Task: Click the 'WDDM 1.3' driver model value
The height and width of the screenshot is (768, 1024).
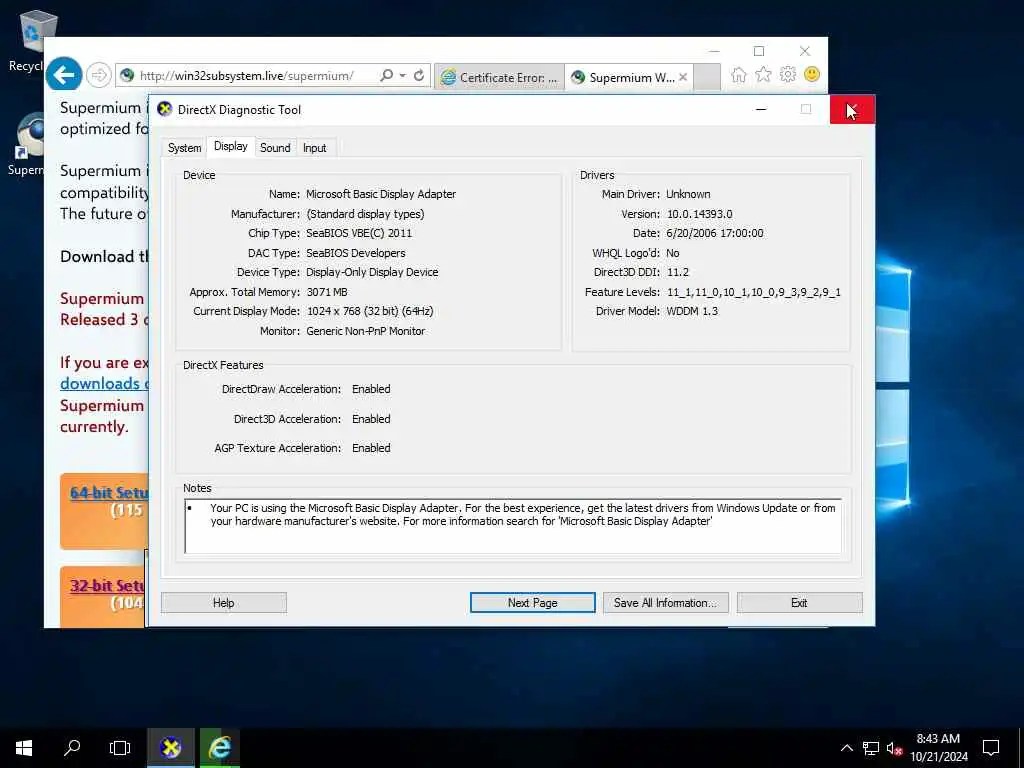Action: (692, 311)
